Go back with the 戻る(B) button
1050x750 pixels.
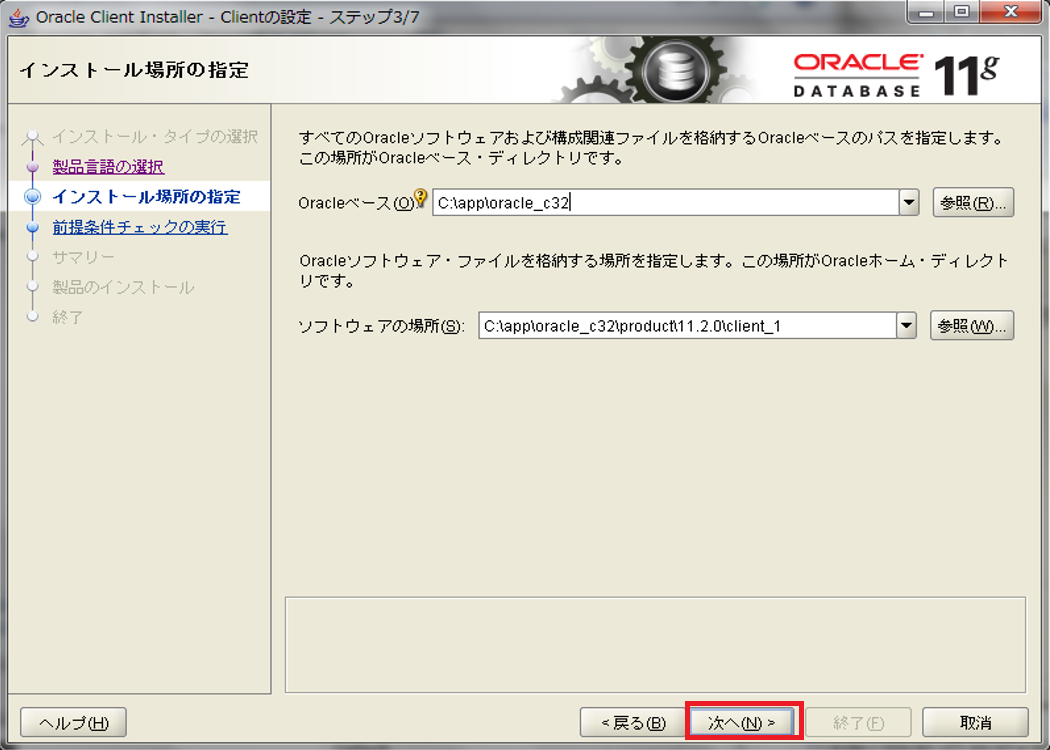pos(633,723)
